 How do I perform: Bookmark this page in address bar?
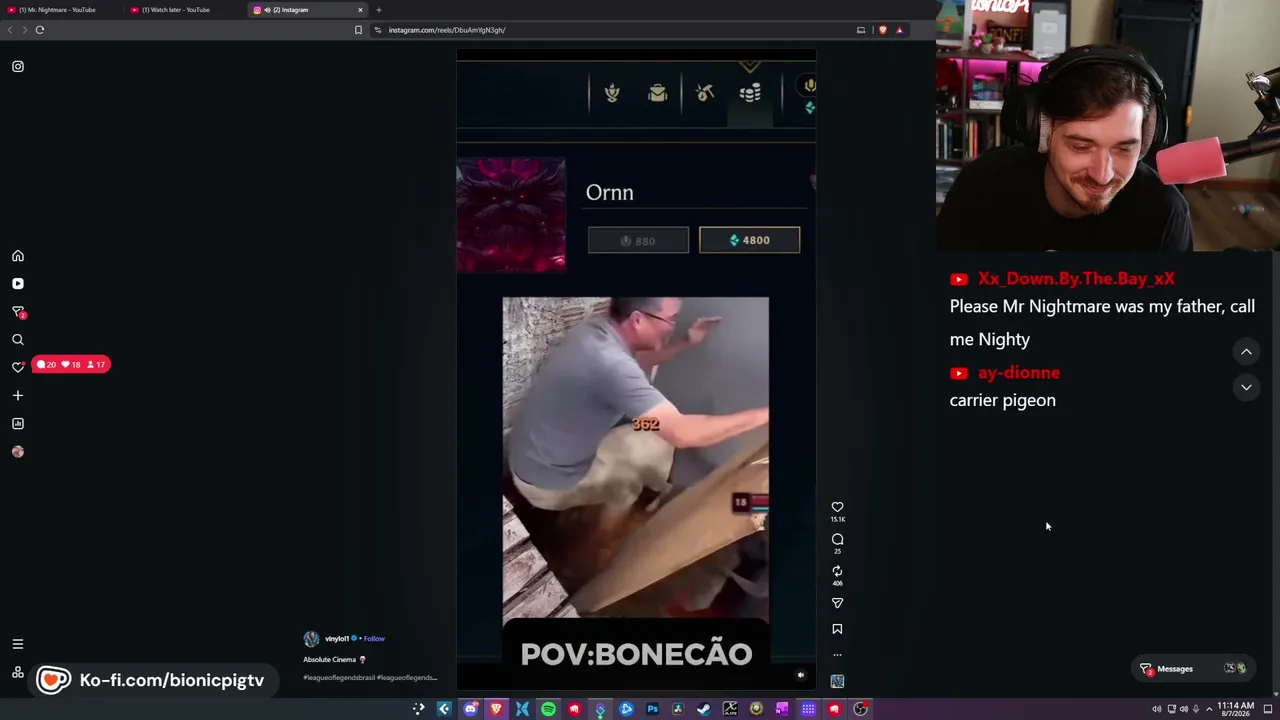[358, 30]
